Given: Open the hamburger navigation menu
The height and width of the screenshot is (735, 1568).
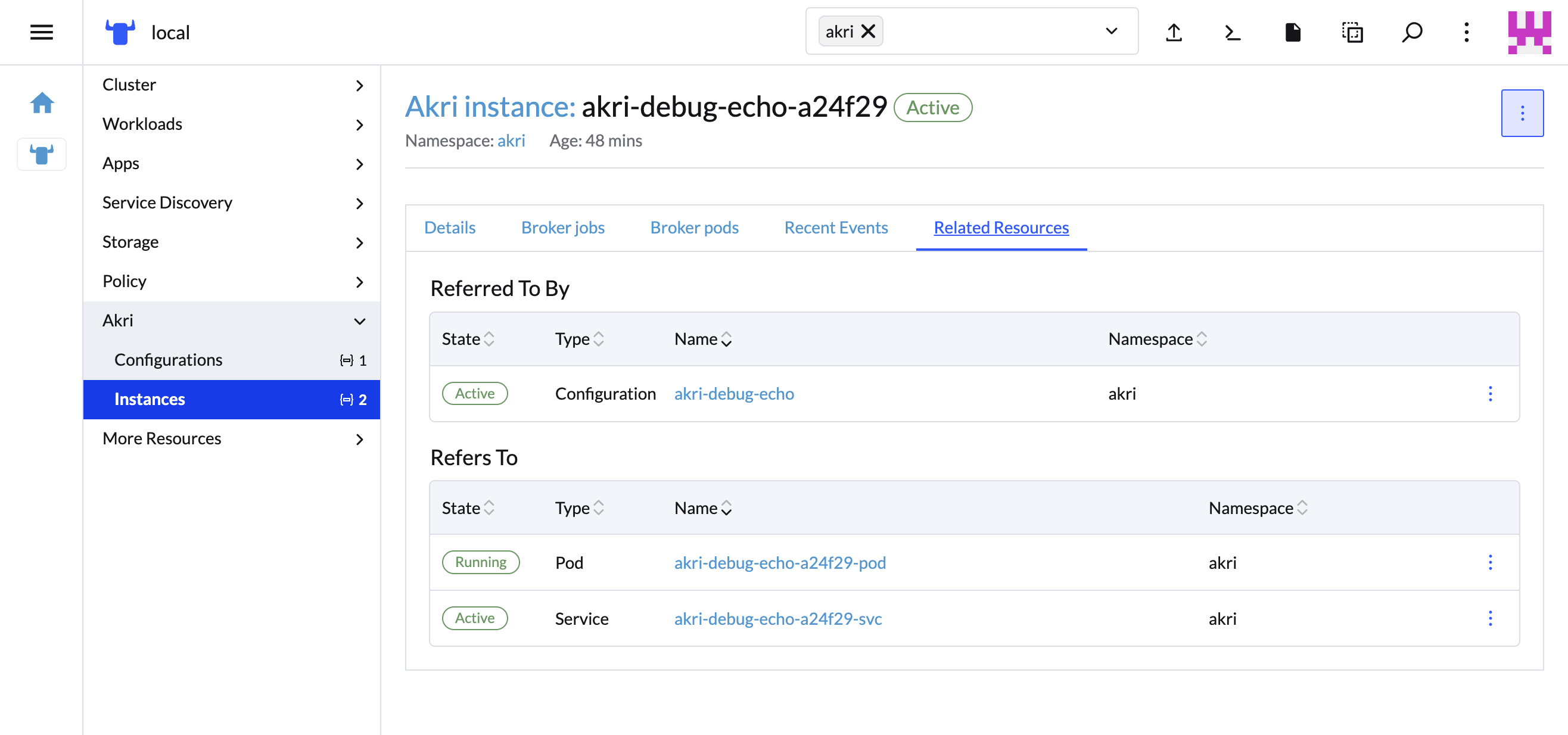Looking at the screenshot, I should click(x=41, y=32).
